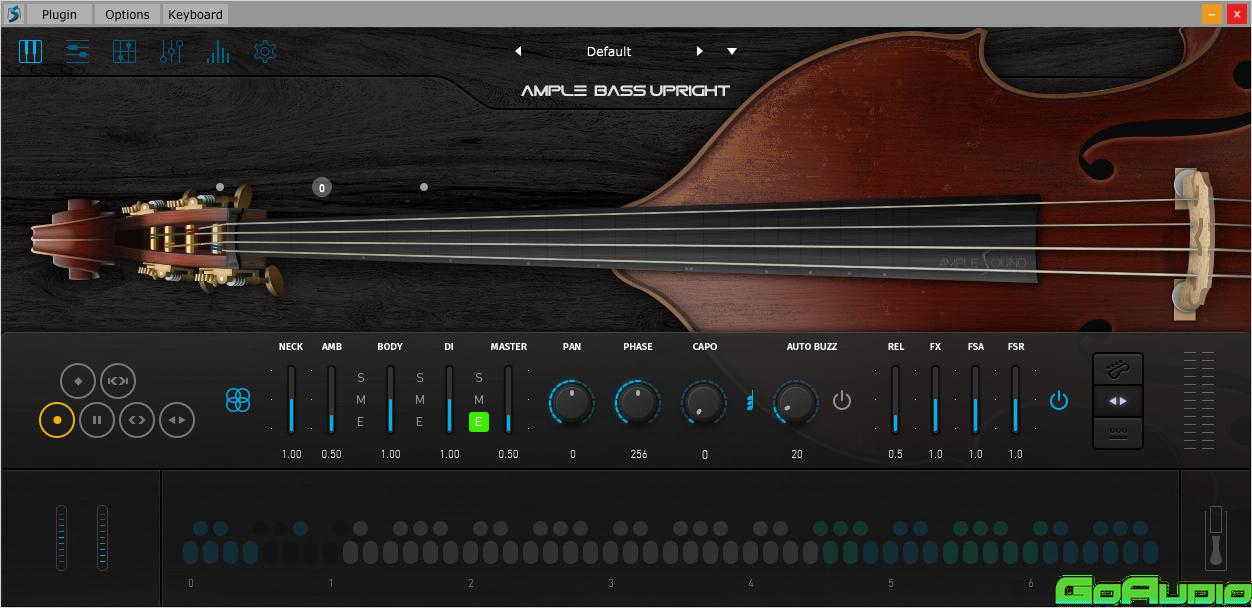Toggle Auto Buzz power button
Image resolution: width=1252 pixels, height=608 pixels.
[842, 401]
